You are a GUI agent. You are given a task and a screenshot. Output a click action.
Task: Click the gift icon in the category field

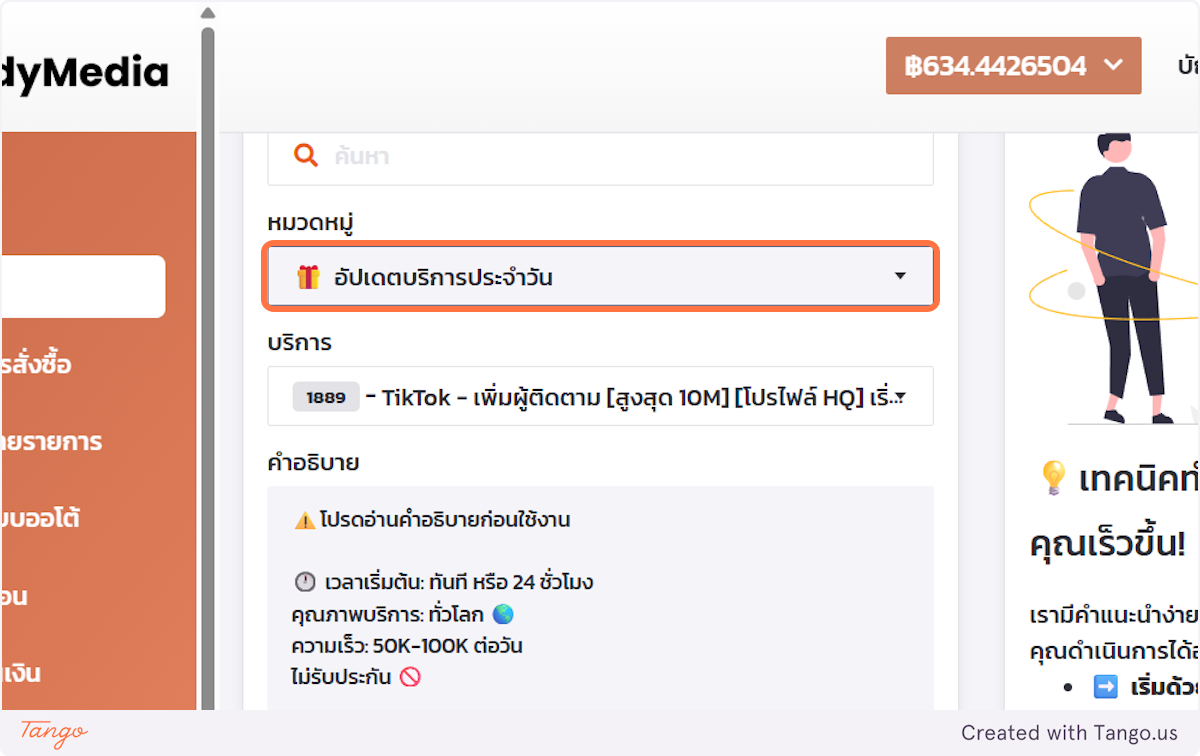(x=308, y=277)
